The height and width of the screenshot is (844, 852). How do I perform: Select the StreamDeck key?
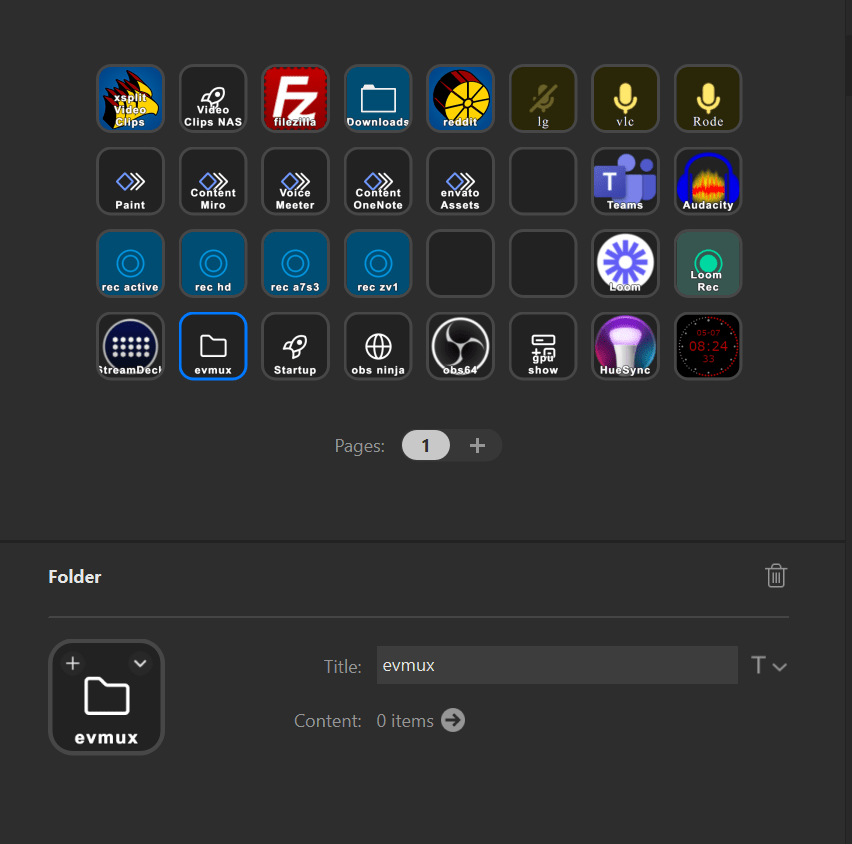click(130, 346)
